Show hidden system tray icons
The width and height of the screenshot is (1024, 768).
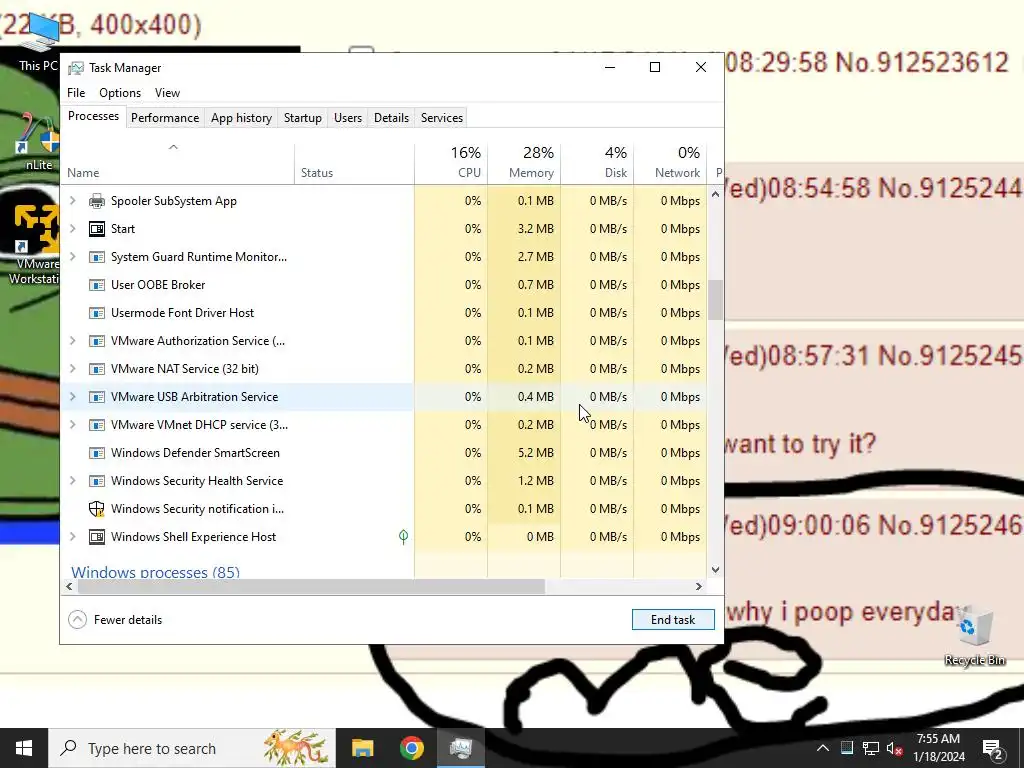pyautogui.click(x=823, y=748)
